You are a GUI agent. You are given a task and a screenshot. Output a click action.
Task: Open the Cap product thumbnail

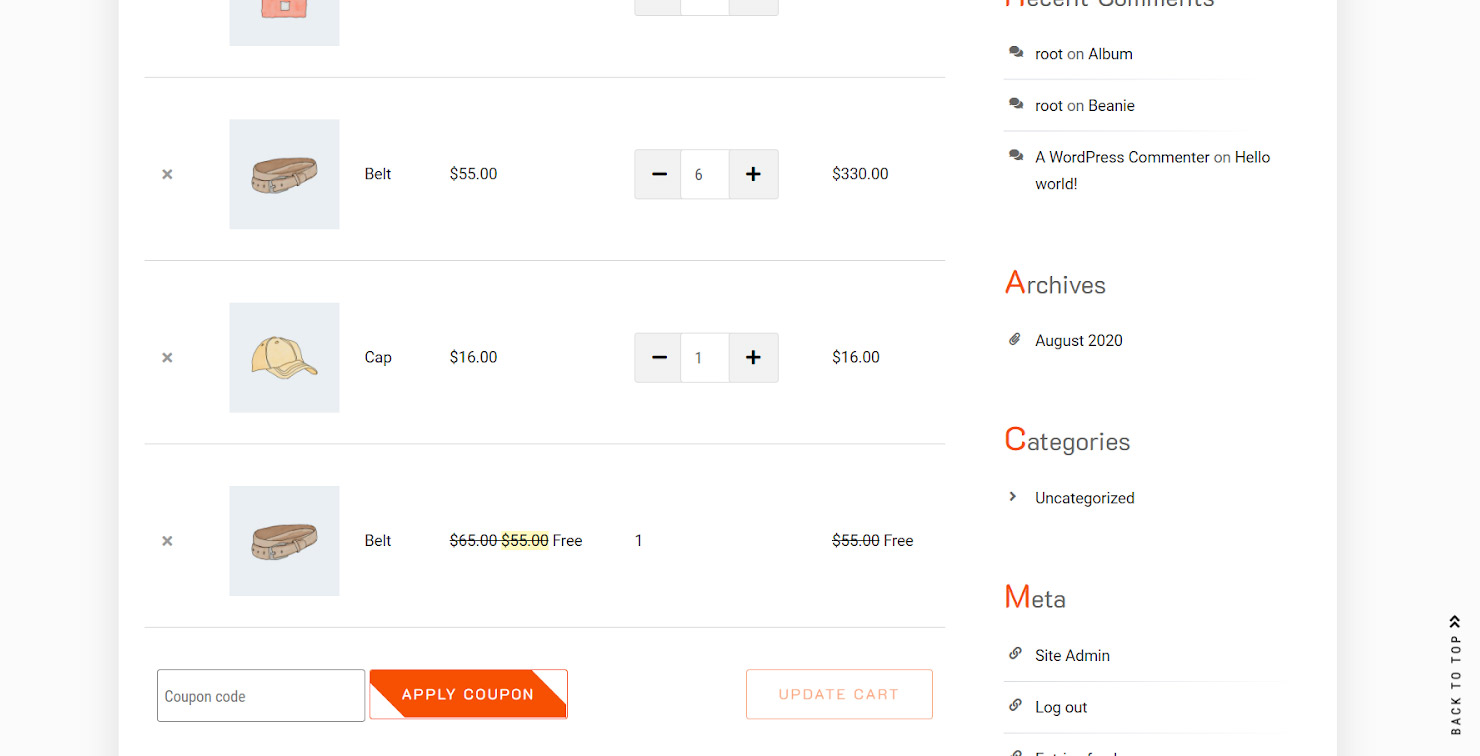click(x=284, y=358)
